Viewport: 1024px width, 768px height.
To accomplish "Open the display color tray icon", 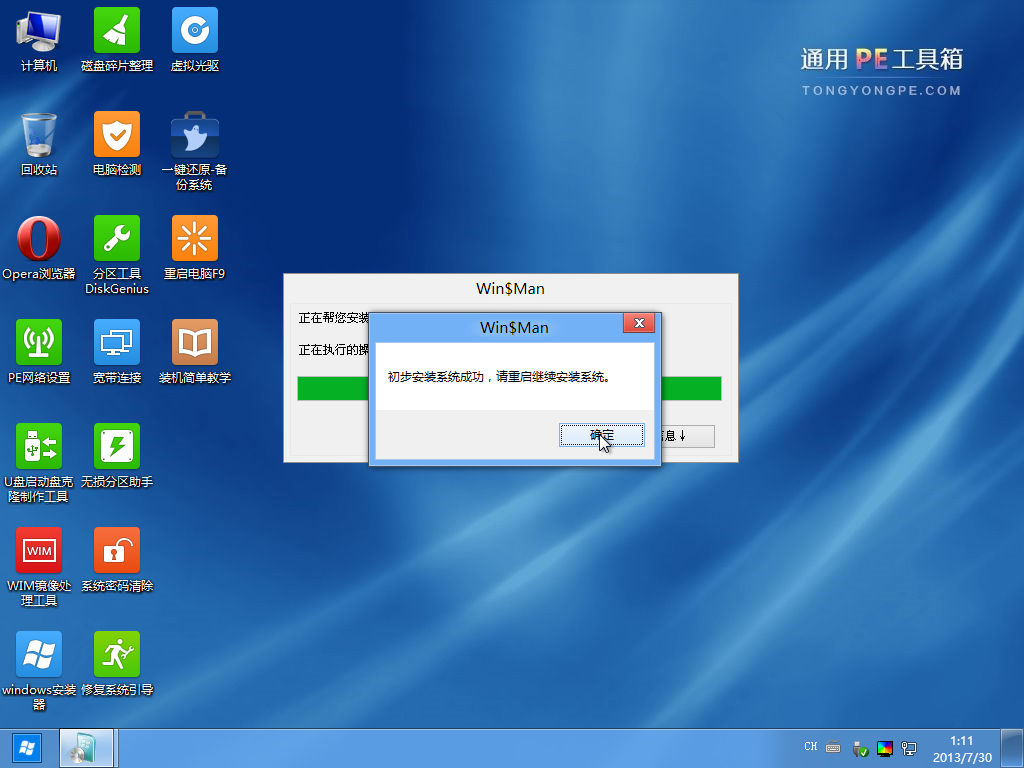I will [x=884, y=748].
